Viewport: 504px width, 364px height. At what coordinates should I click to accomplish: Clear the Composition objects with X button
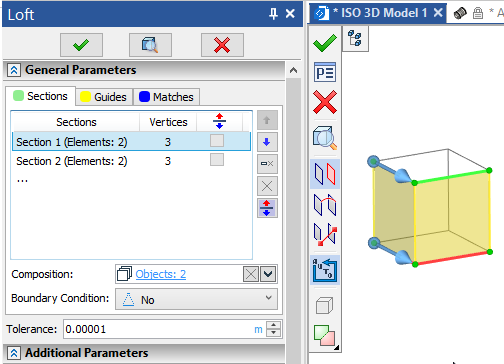pyautogui.click(x=251, y=274)
